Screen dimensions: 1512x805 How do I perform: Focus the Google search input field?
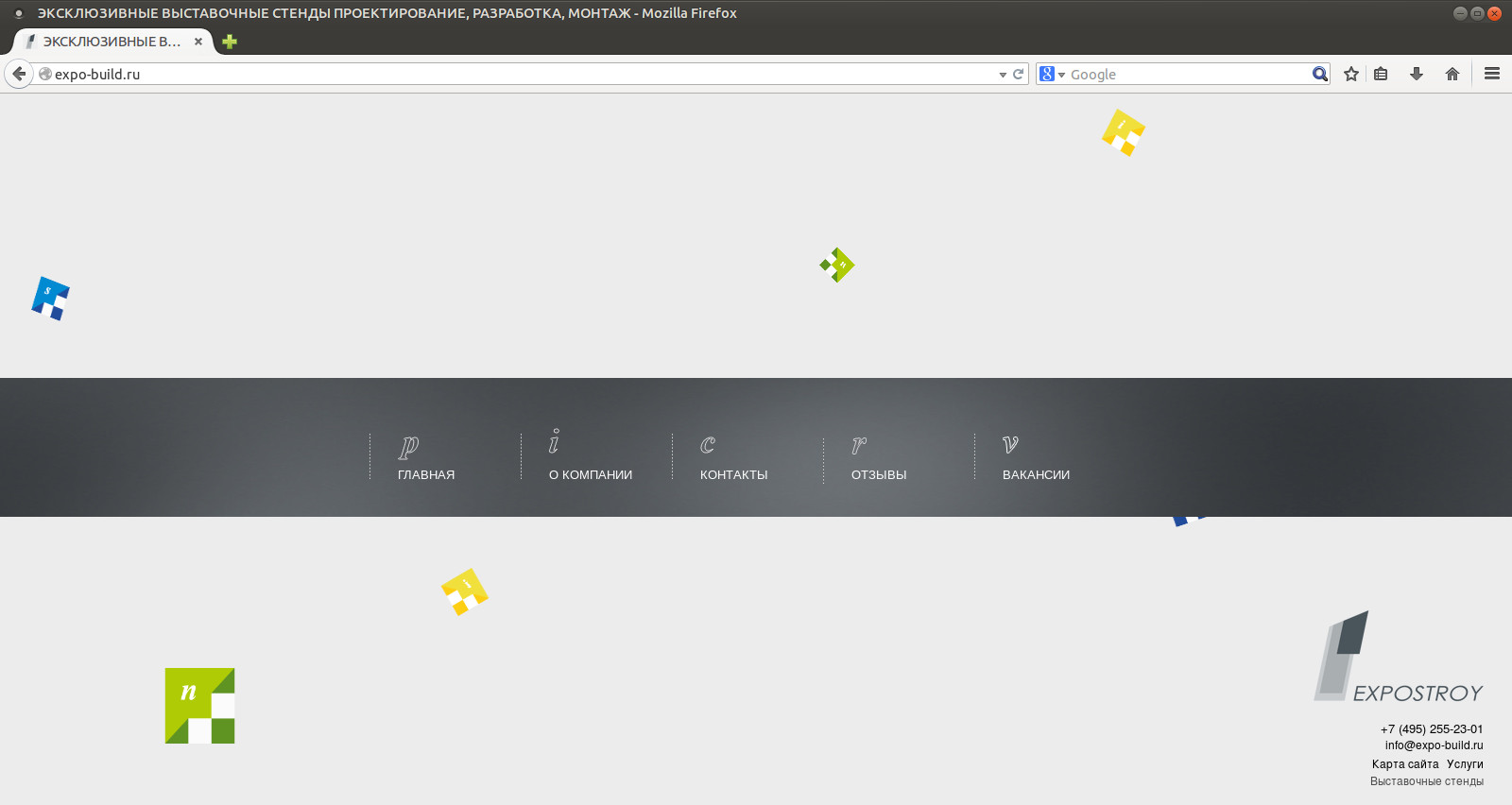[1186, 74]
